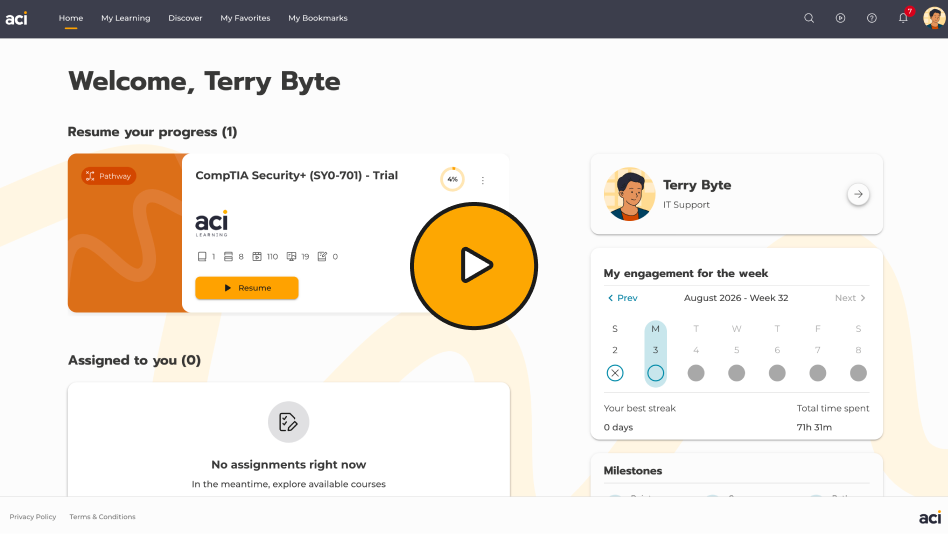The image size is (948, 534).
Task: Click the 'My engagement for the week' heading
Action: coord(686,273)
